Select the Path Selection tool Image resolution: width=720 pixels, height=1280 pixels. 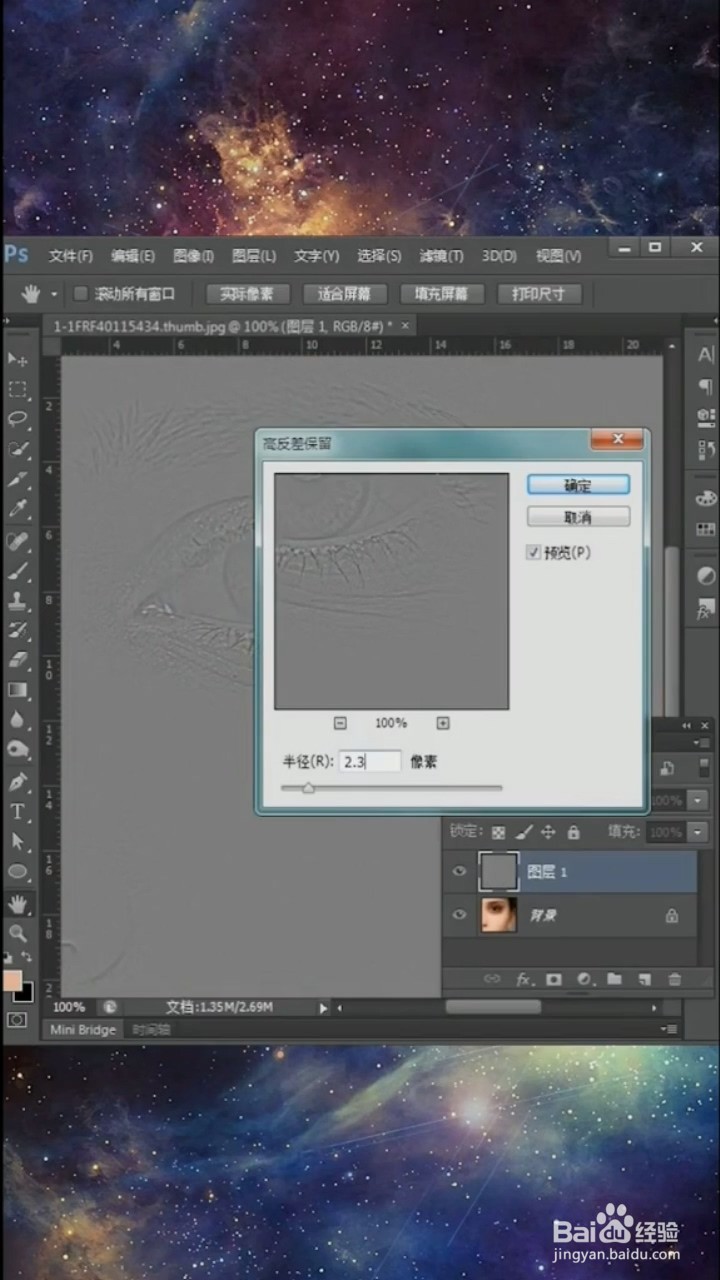click(18, 841)
